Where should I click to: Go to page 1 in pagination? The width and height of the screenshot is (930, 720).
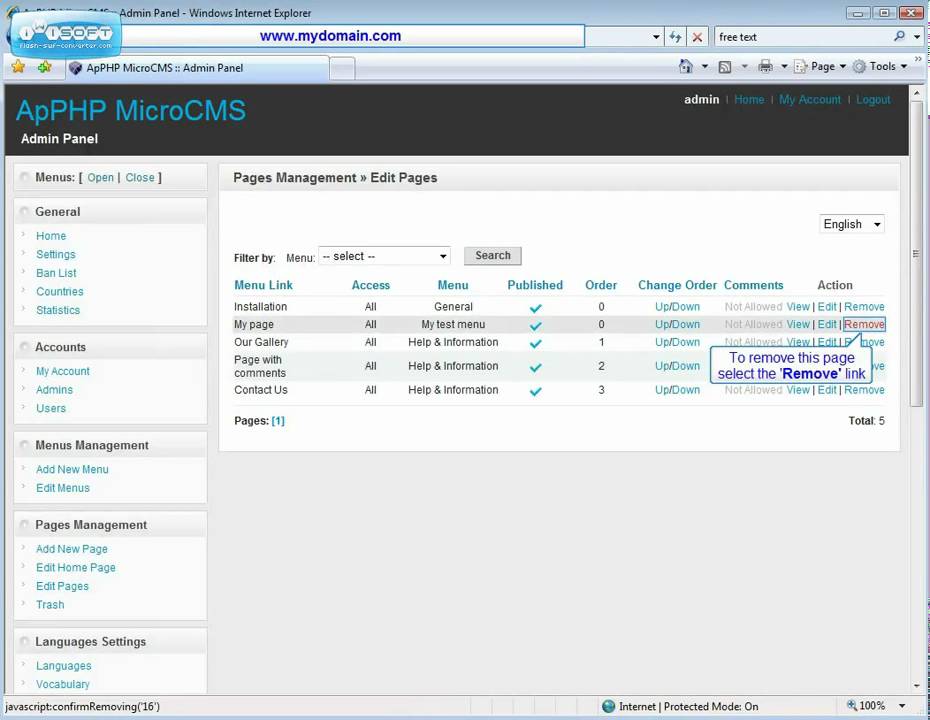coord(278,420)
